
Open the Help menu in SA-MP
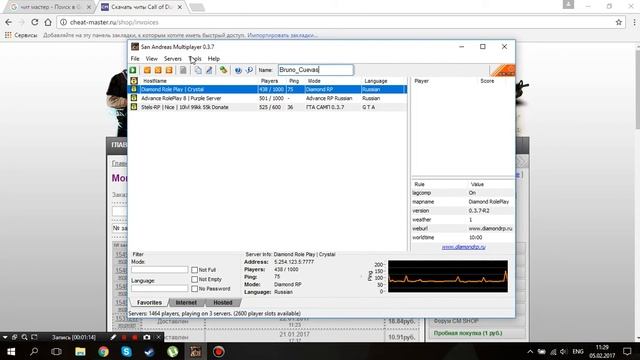tap(213, 59)
